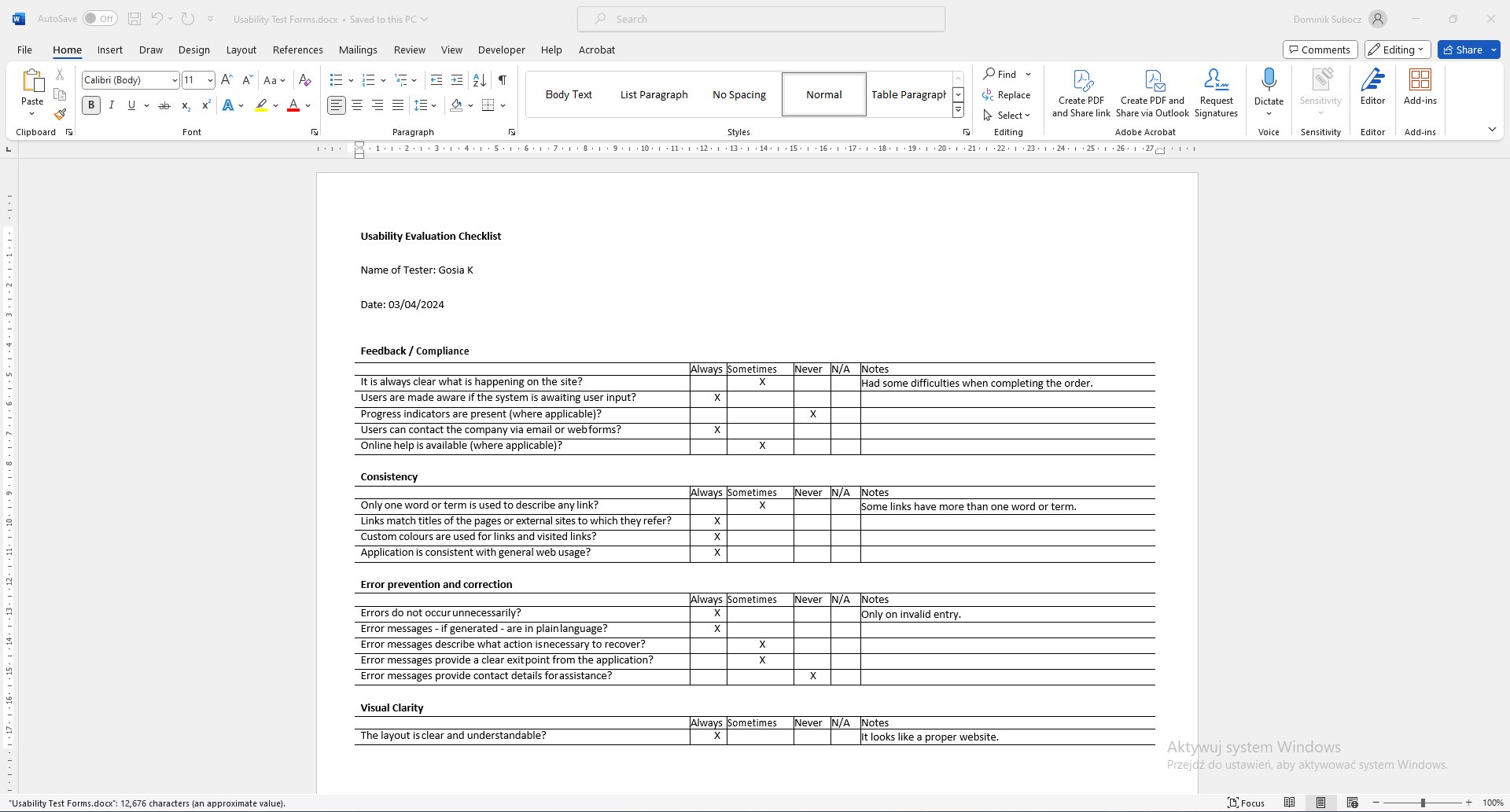Switch to the Mailings ribbon tab
This screenshot has height=812, width=1510.
(358, 50)
